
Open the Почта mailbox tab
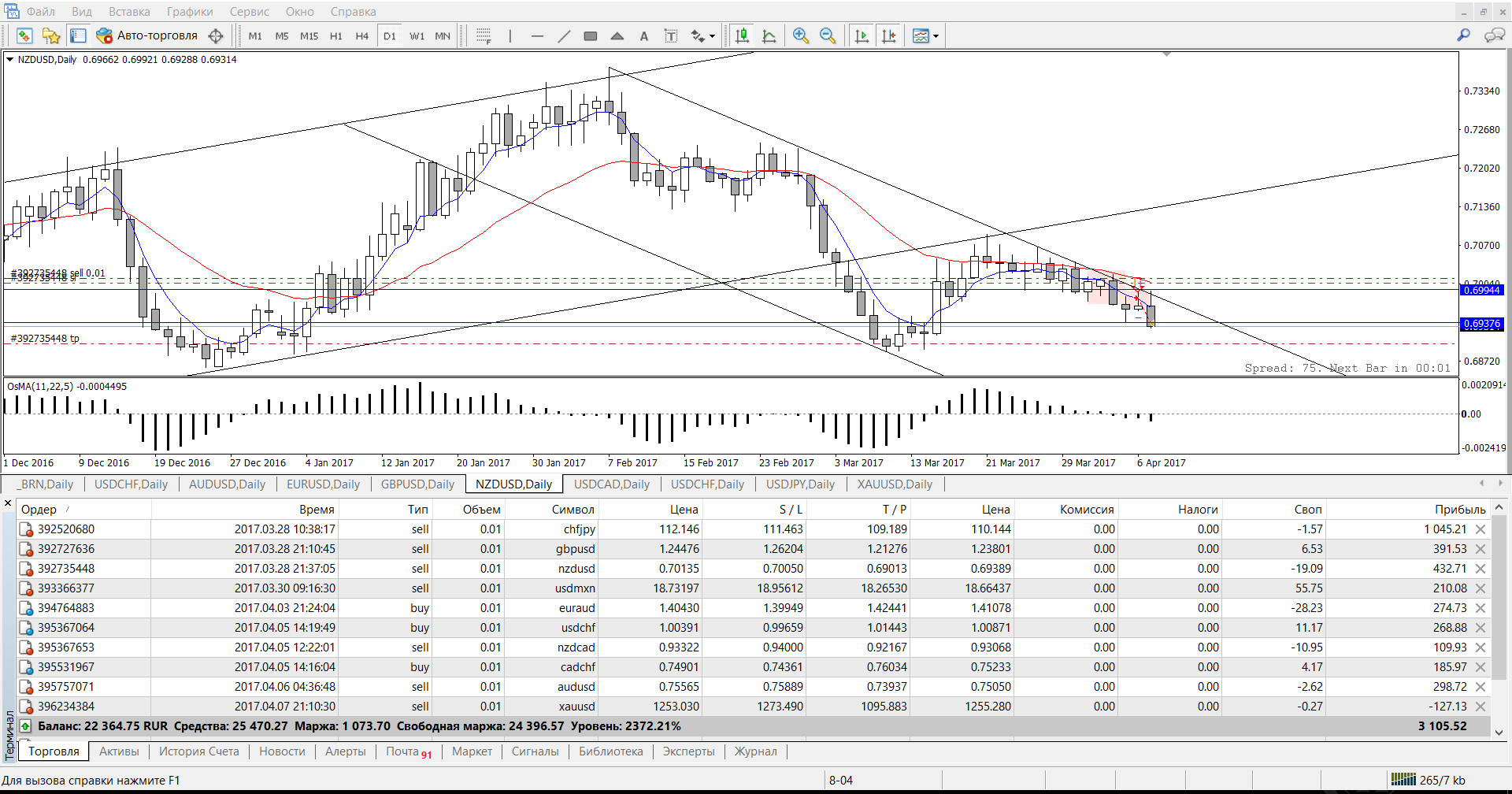click(409, 751)
